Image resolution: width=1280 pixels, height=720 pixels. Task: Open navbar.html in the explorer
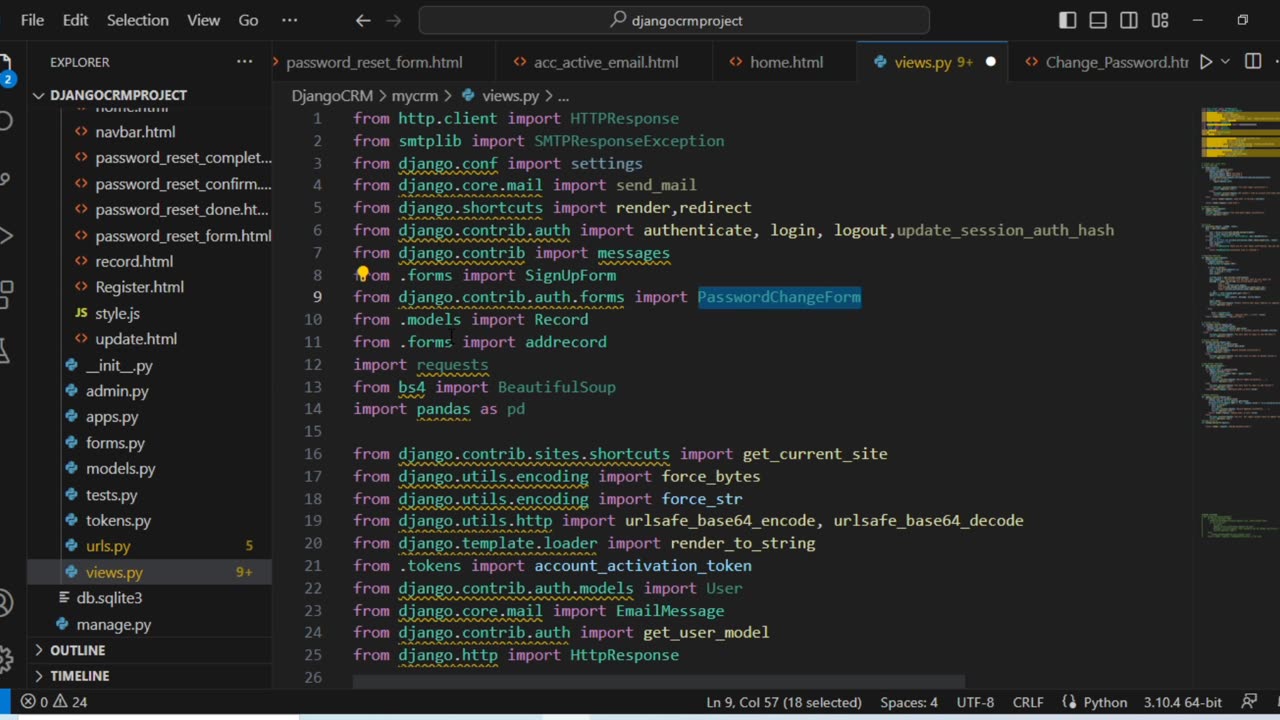point(135,131)
